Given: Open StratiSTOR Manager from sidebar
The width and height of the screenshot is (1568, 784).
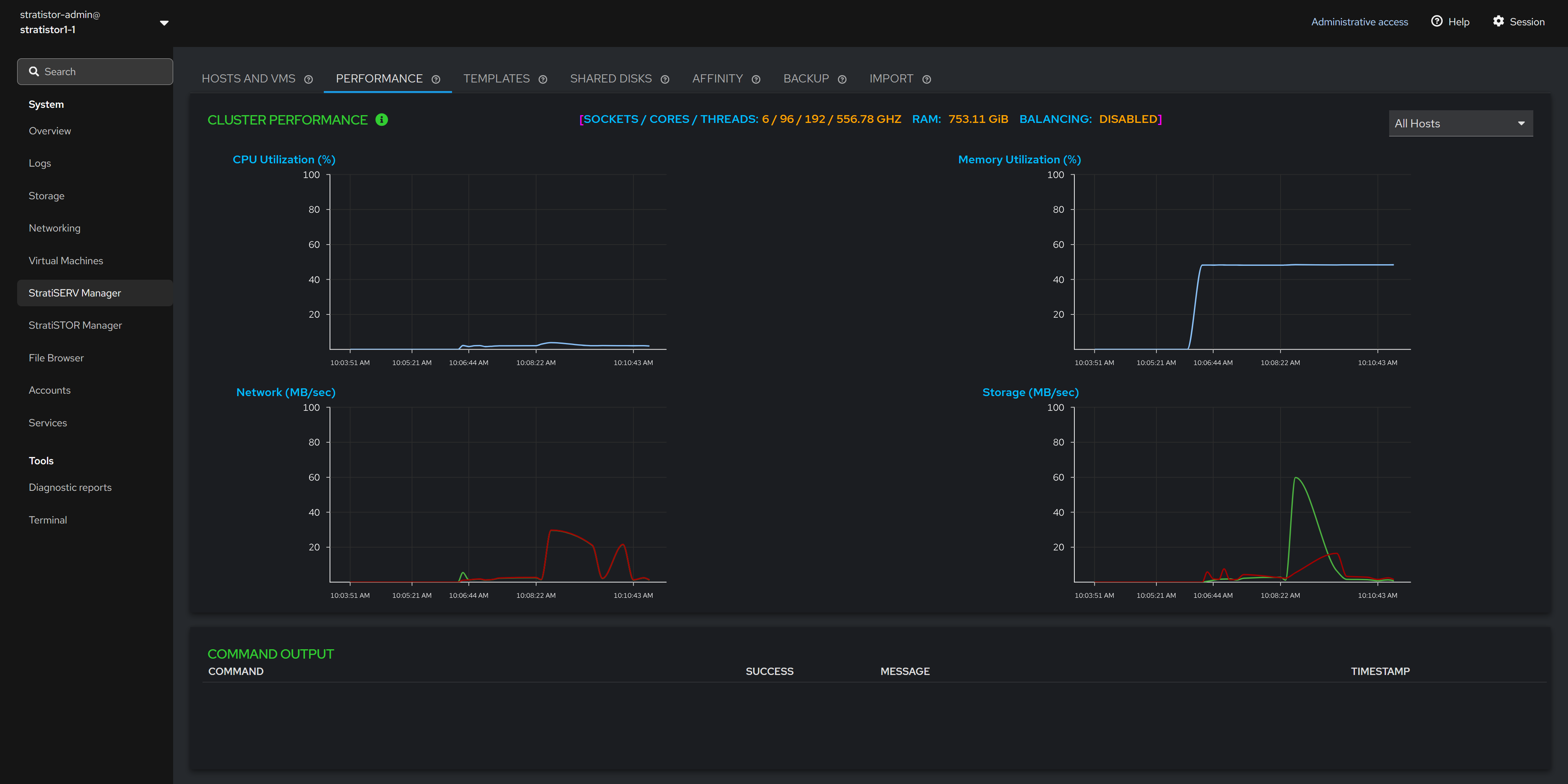Looking at the screenshot, I should point(76,326).
